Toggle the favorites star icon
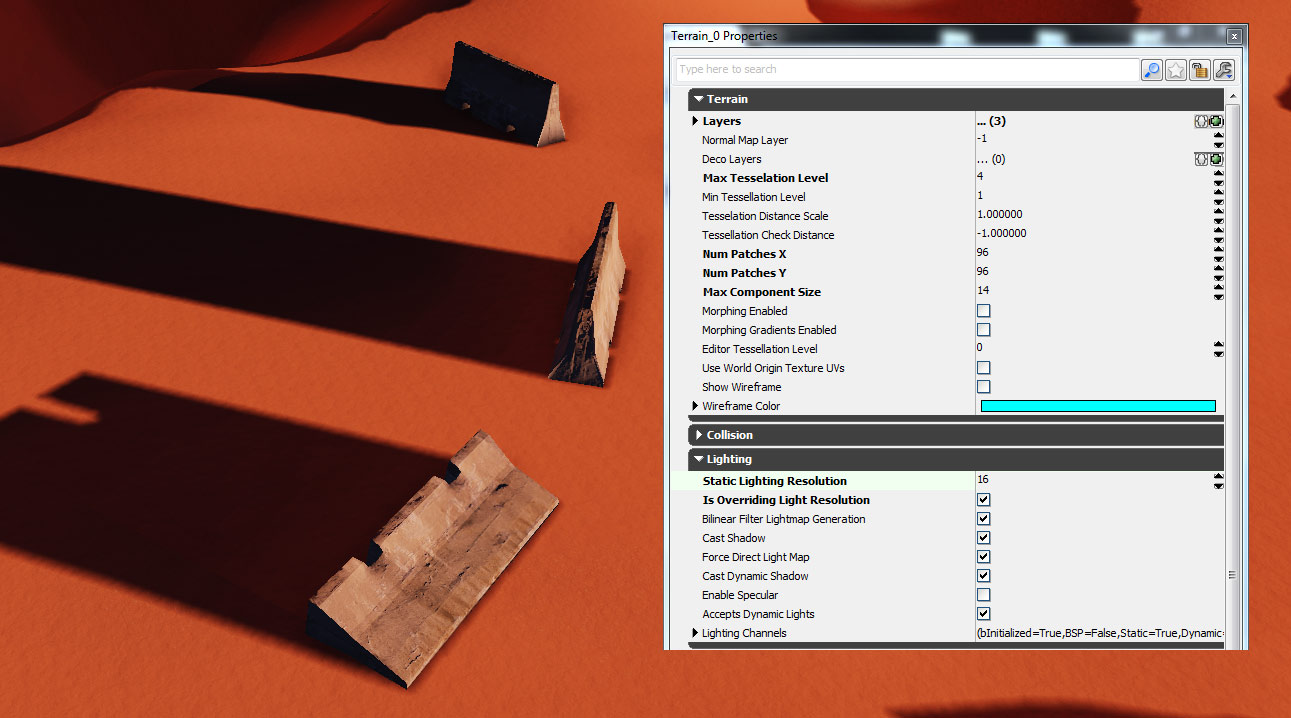 click(1176, 70)
